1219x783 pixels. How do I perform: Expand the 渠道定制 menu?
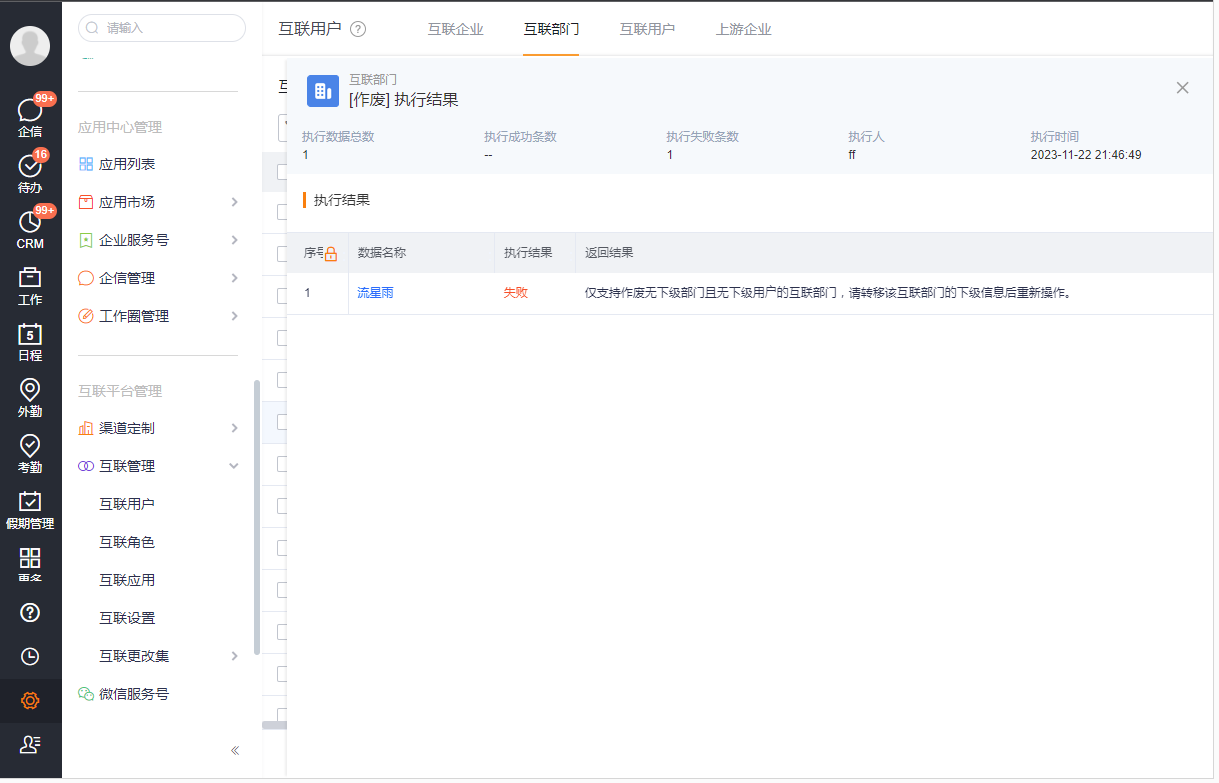(x=235, y=428)
